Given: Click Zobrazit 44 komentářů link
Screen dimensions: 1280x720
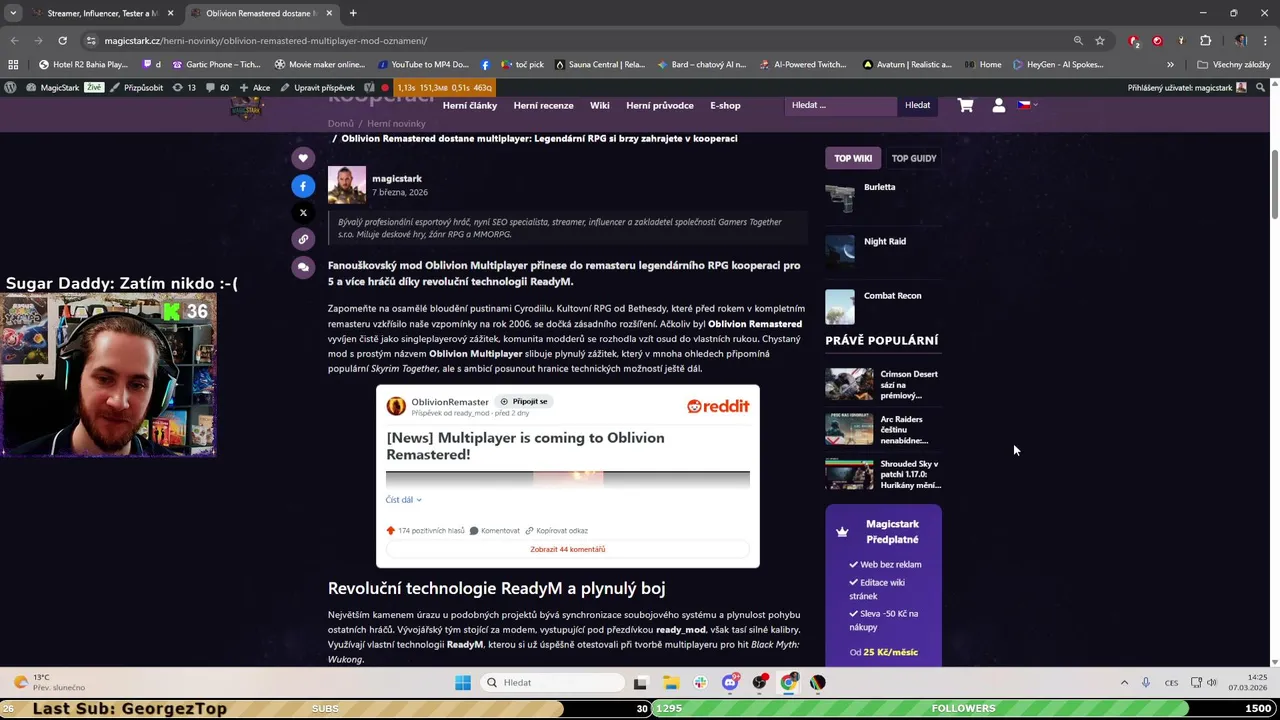Looking at the screenshot, I should (x=567, y=549).
